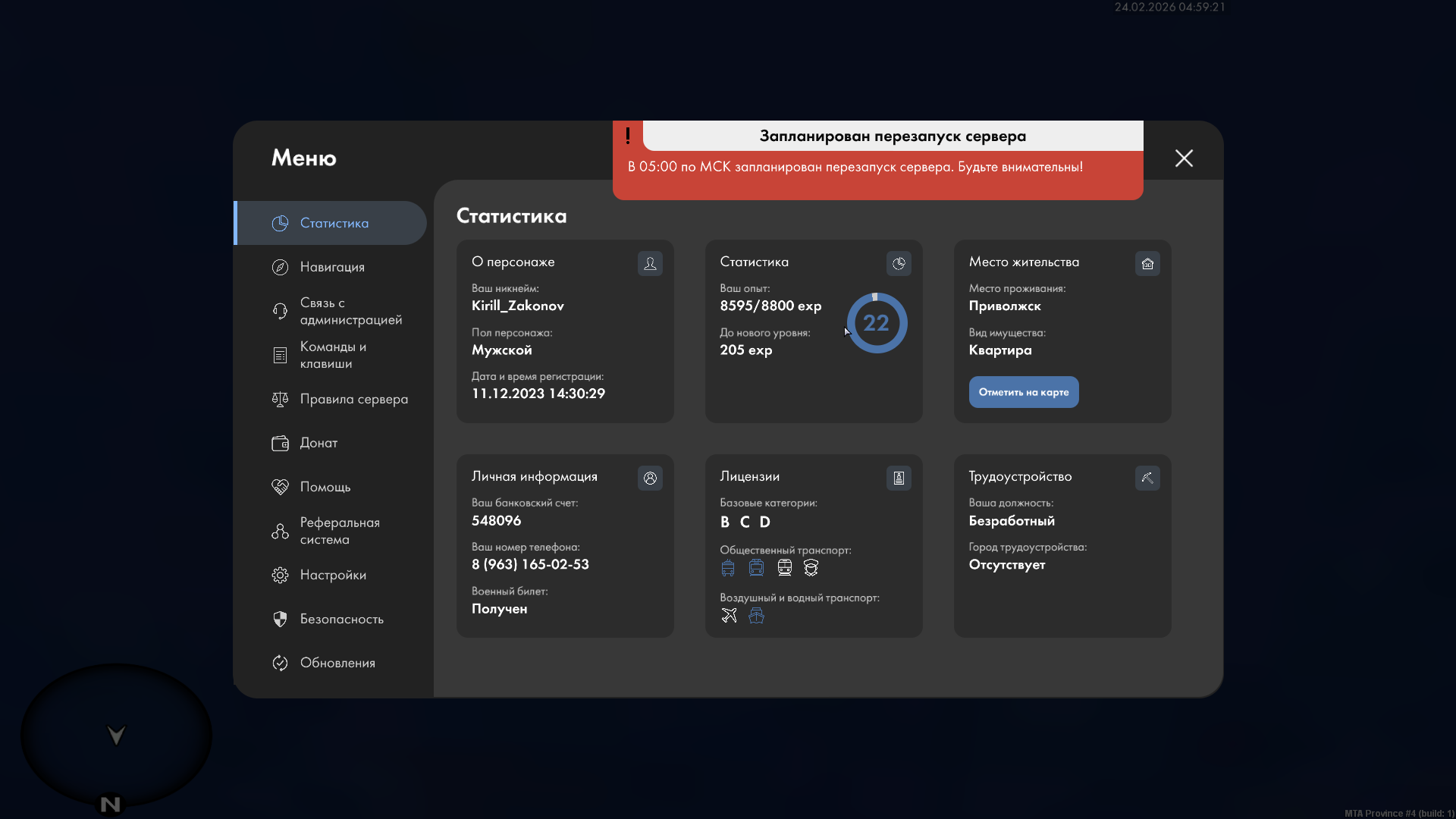
Task: Click the house icon in Место жительства card
Action: pos(1147,263)
